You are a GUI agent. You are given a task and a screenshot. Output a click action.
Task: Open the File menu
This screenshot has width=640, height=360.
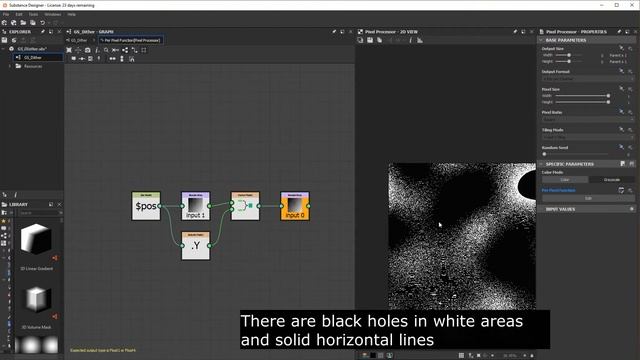6,14
